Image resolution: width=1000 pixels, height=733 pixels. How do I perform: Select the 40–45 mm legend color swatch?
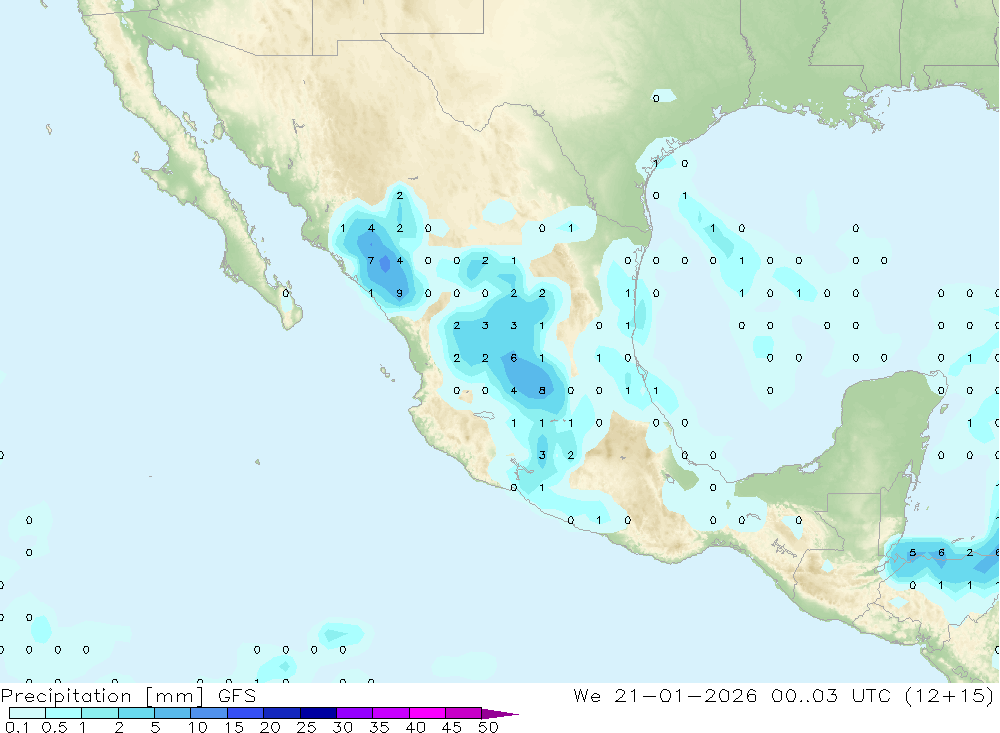pyautogui.click(x=427, y=713)
